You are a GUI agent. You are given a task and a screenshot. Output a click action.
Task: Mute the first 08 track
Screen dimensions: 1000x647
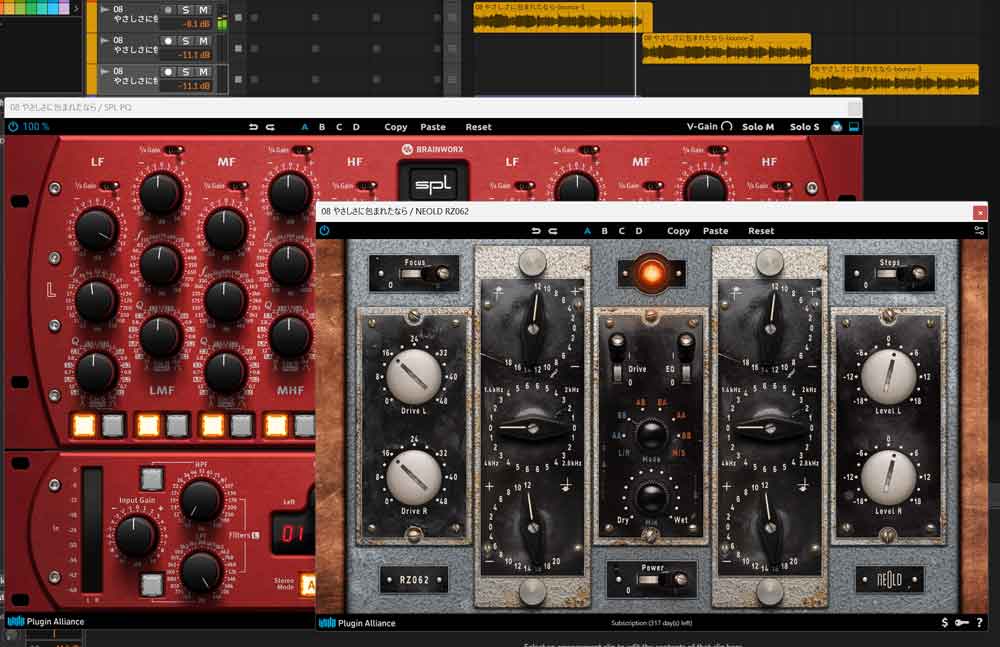pyautogui.click(x=203, y=10)
